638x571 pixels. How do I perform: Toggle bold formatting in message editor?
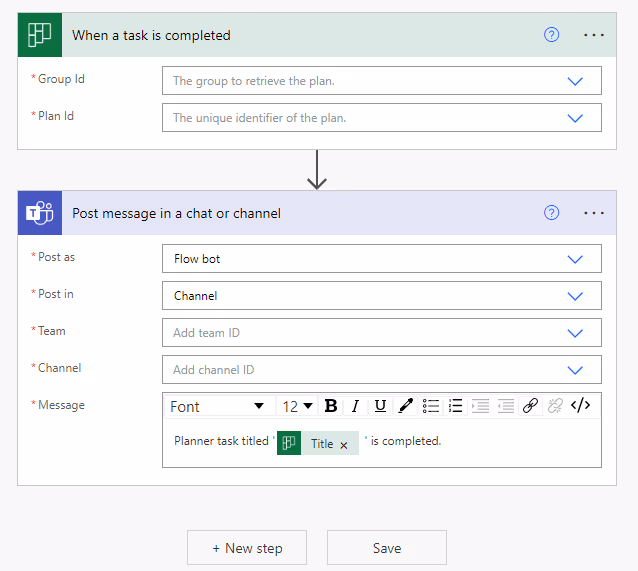[x=331, y=406]
